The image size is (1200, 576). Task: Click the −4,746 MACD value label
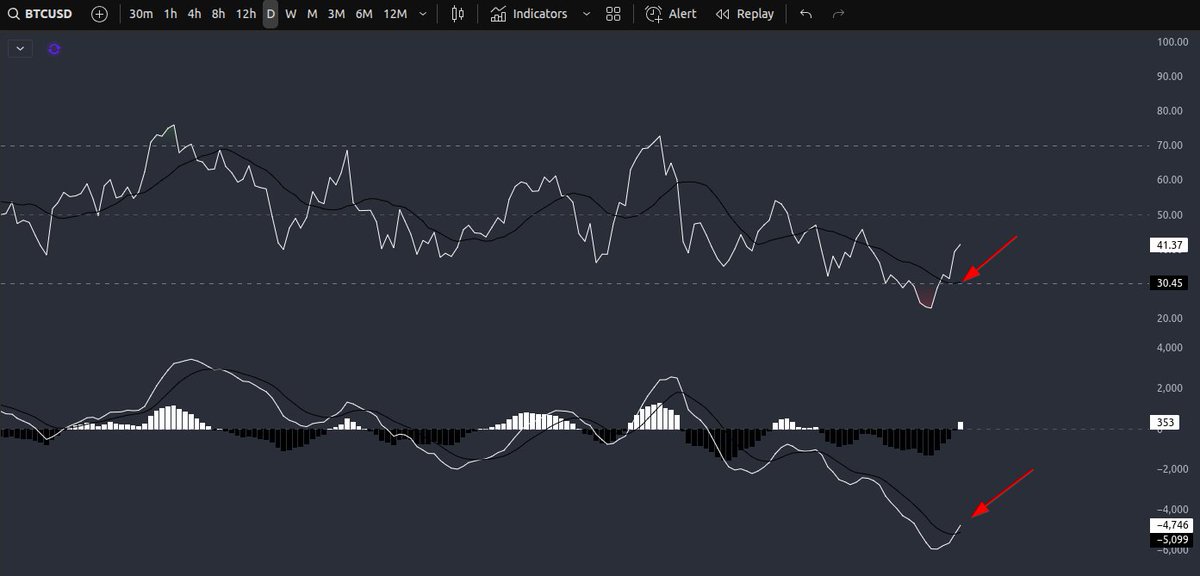pos(1172,525)
